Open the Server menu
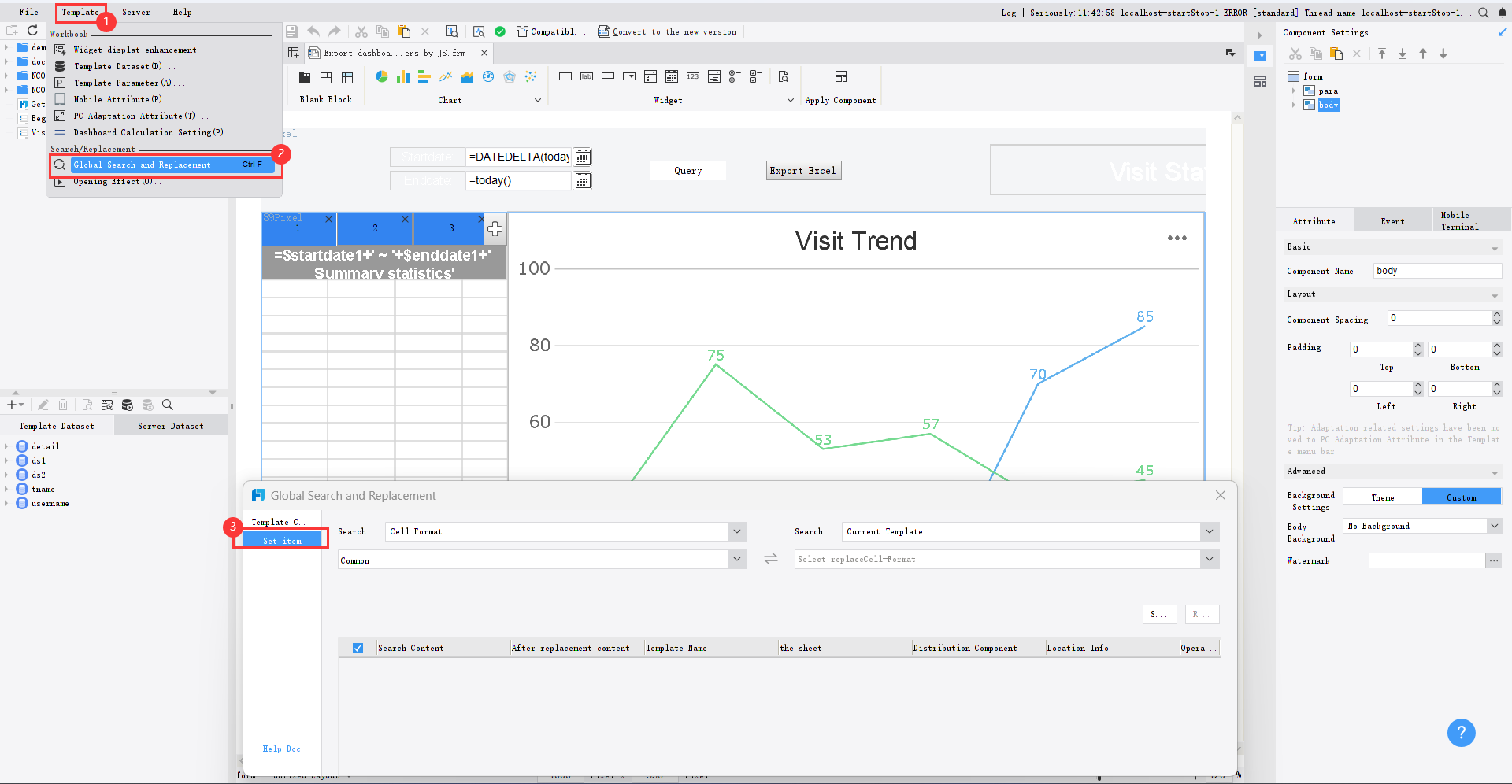This screenshot has width=1512, height=784. [135, 12]
